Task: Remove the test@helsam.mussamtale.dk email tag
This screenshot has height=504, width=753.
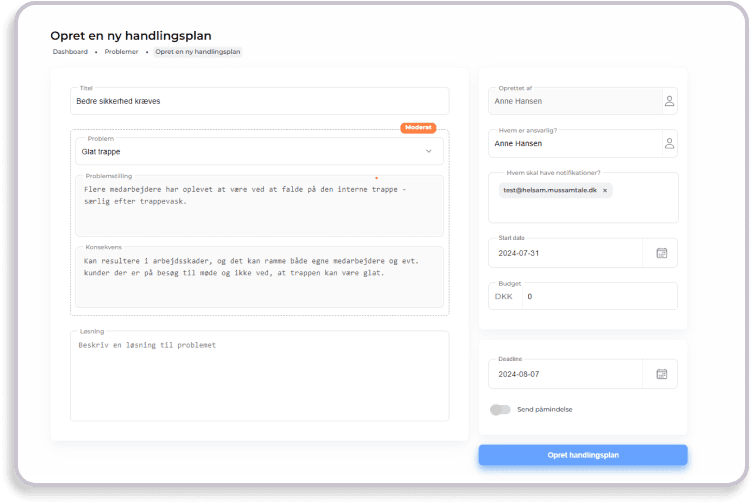Action: [x=605, y=189]
